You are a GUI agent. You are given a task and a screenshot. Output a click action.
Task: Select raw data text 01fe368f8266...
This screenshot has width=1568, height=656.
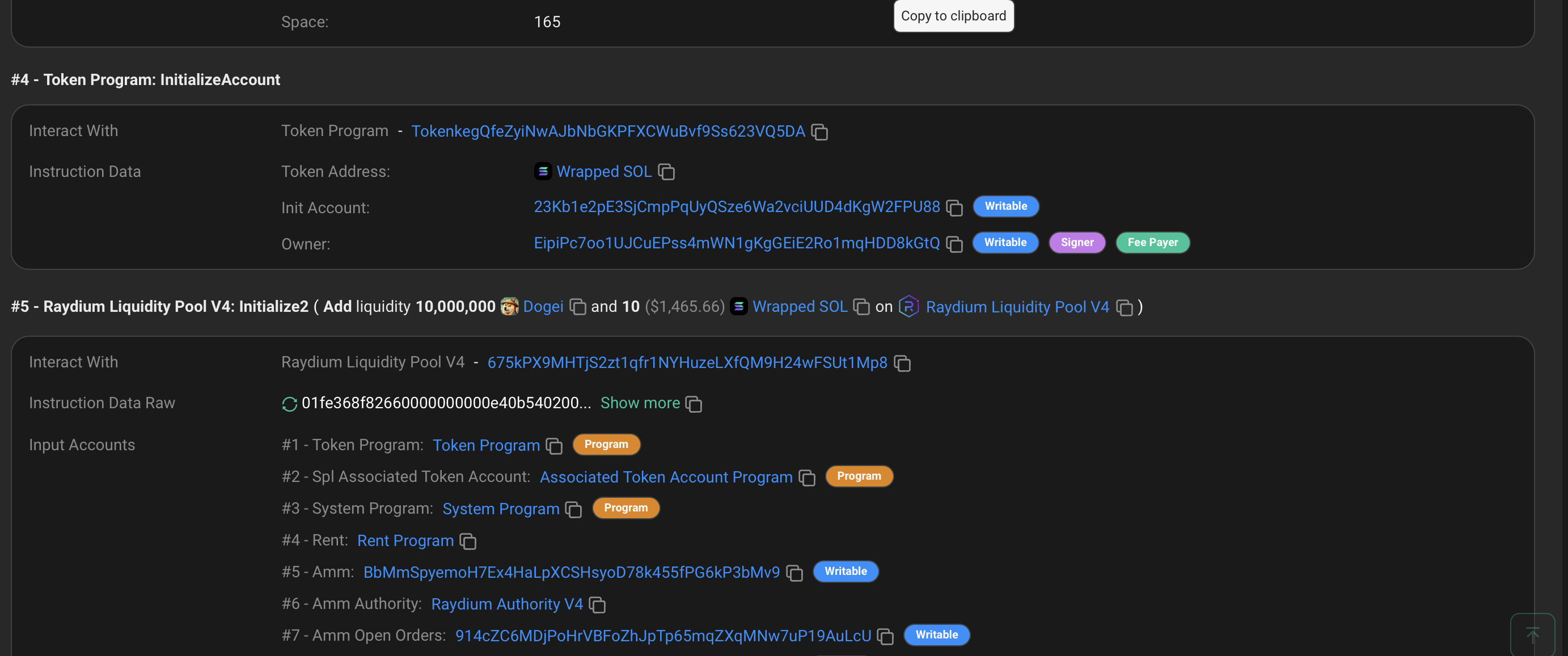446,403
